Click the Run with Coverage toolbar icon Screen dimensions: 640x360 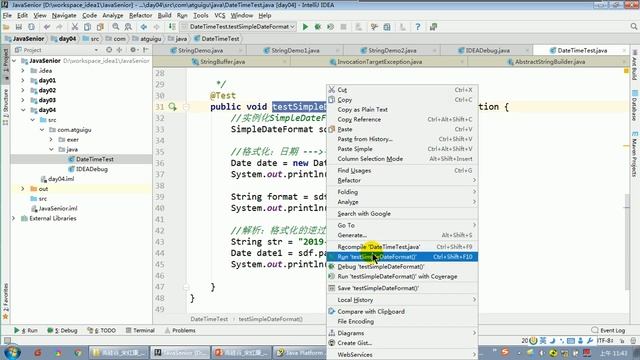tap(330, 27)
